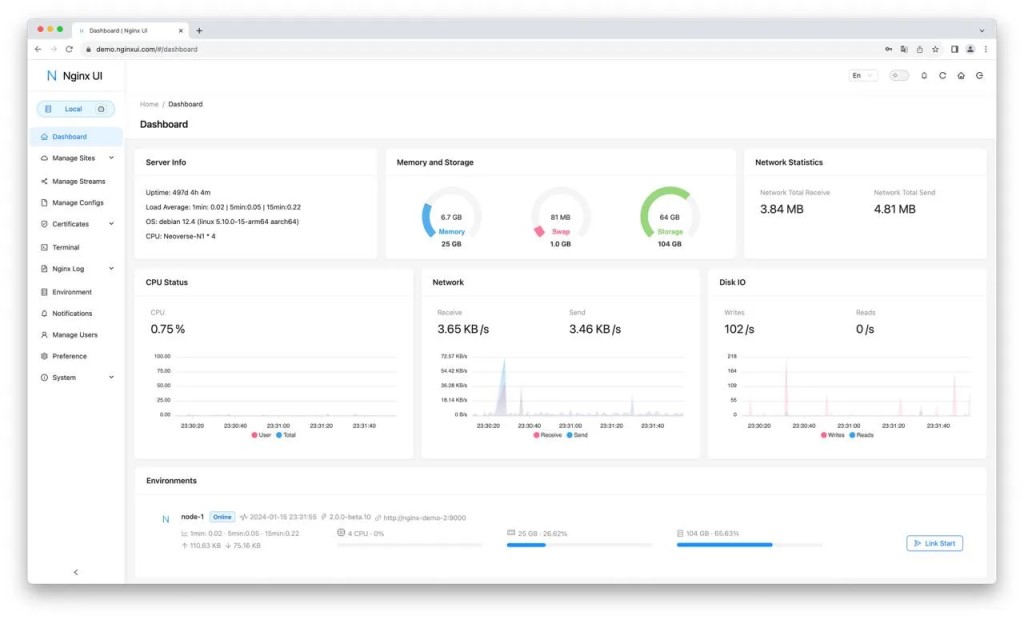Click the home icon in app header
This screenshot has height=620, width=1024.
click(961, 75)
